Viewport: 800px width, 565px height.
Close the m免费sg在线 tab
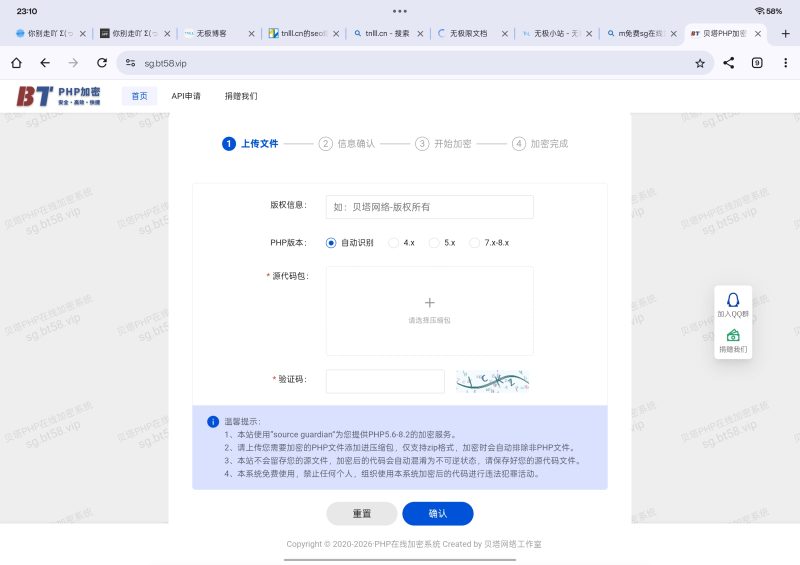[x=673, y=34]
